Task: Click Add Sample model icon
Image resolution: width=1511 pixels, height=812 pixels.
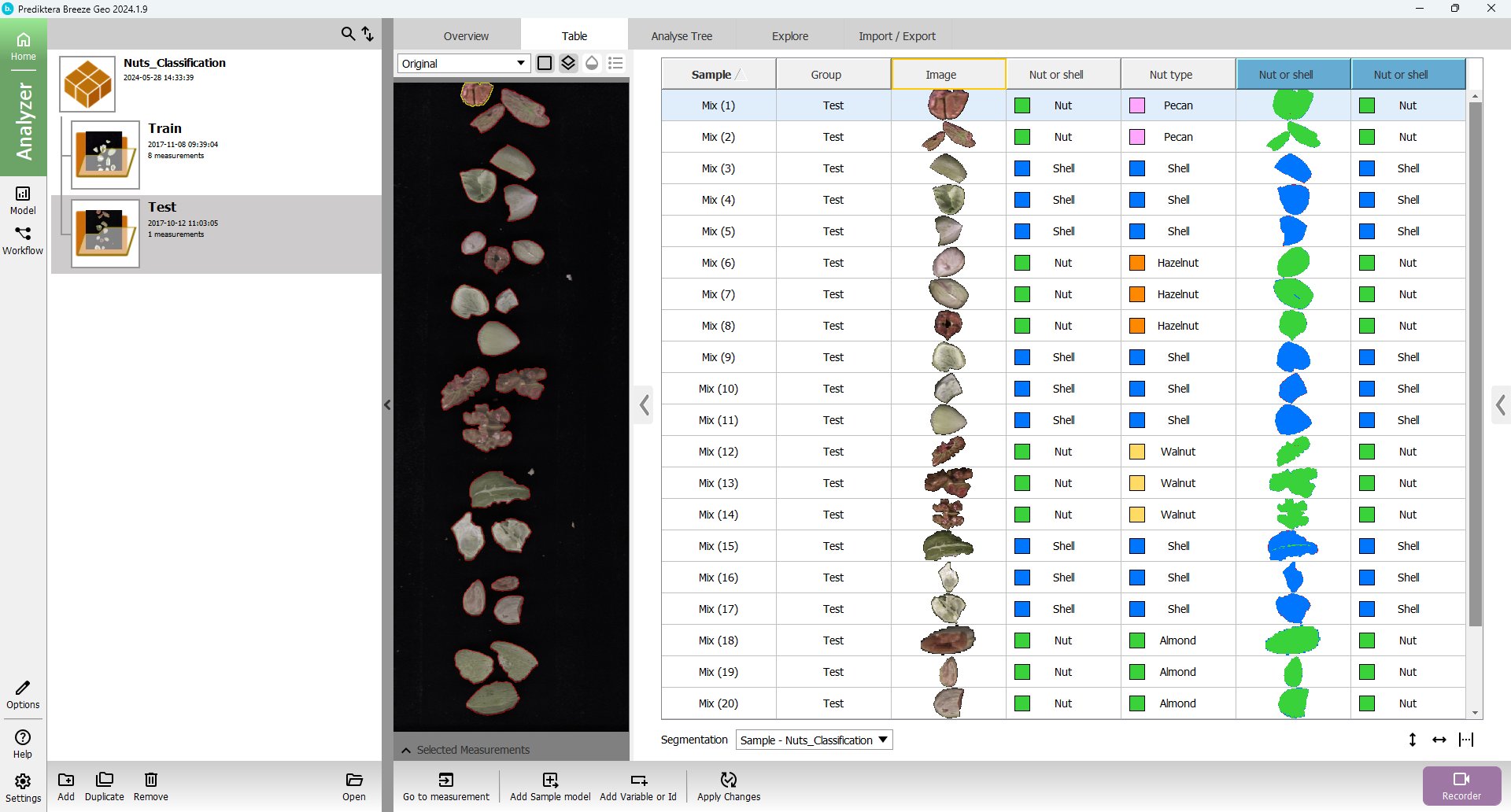Action: [x=550, y=780]
